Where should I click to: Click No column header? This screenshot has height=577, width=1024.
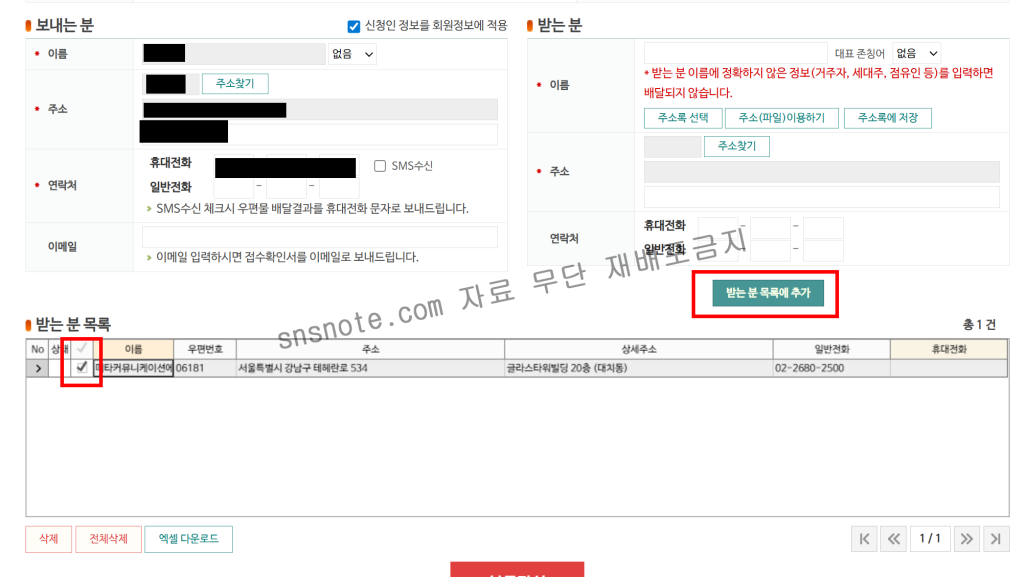coord(38,349)
